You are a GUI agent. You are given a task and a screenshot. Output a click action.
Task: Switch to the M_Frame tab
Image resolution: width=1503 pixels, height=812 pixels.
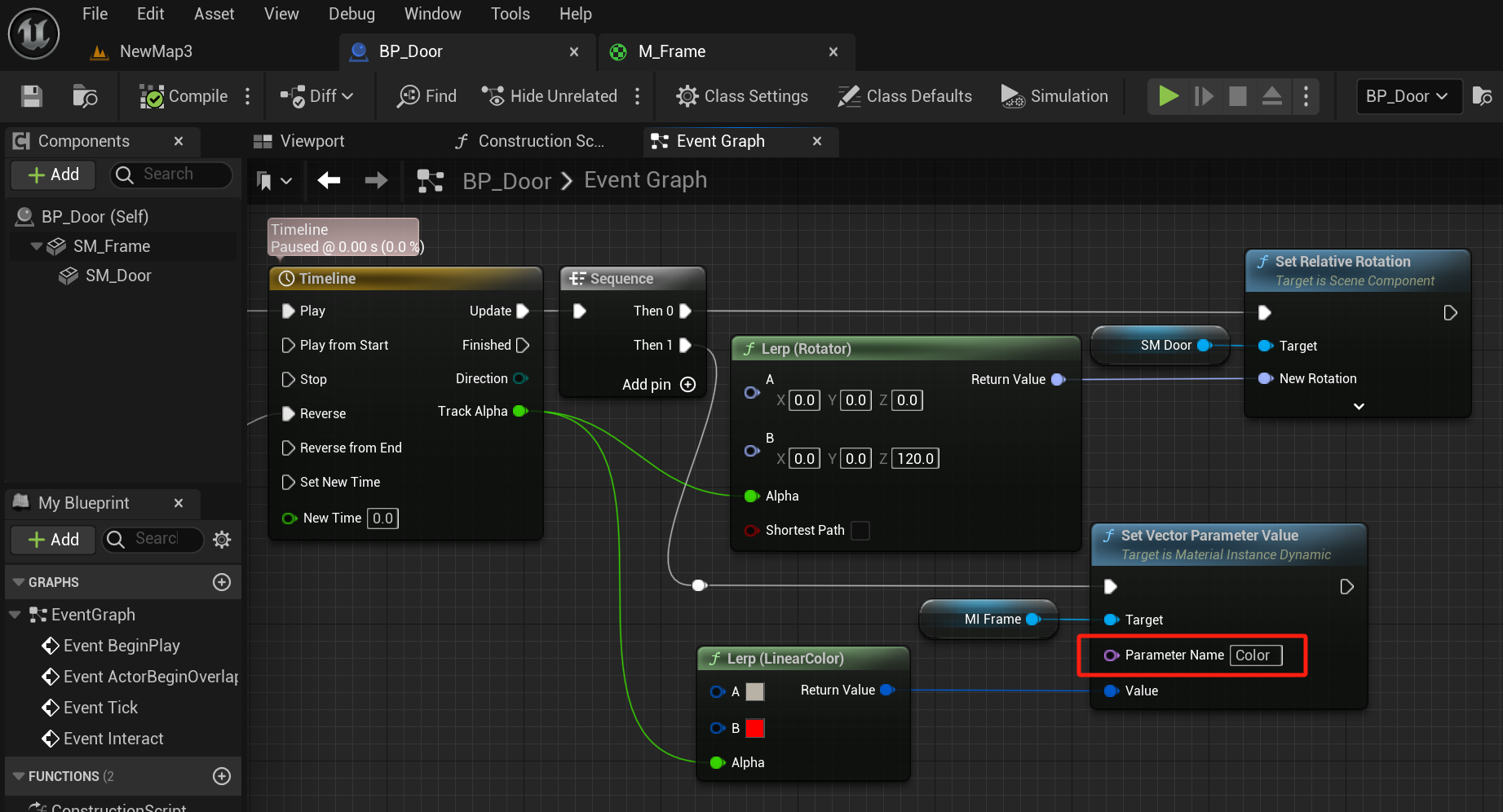672,51
